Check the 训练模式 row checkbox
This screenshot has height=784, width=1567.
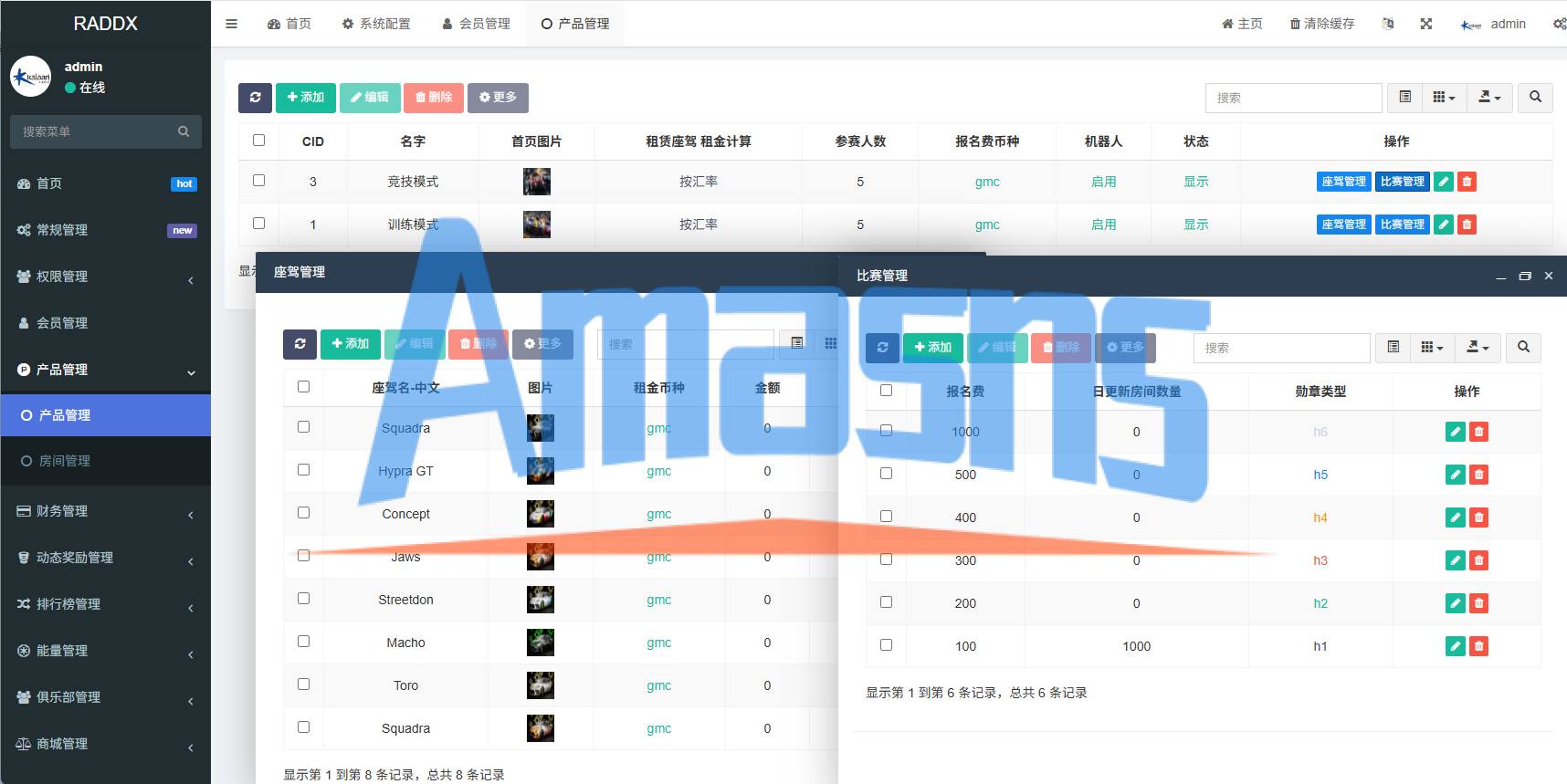[259, 224]
